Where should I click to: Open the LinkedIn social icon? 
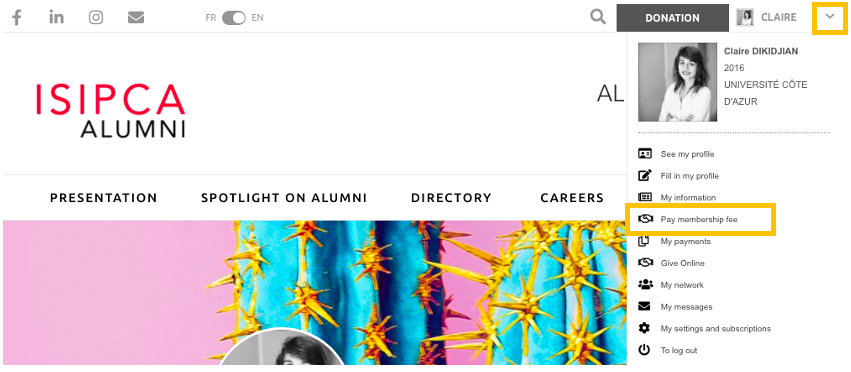56,17
